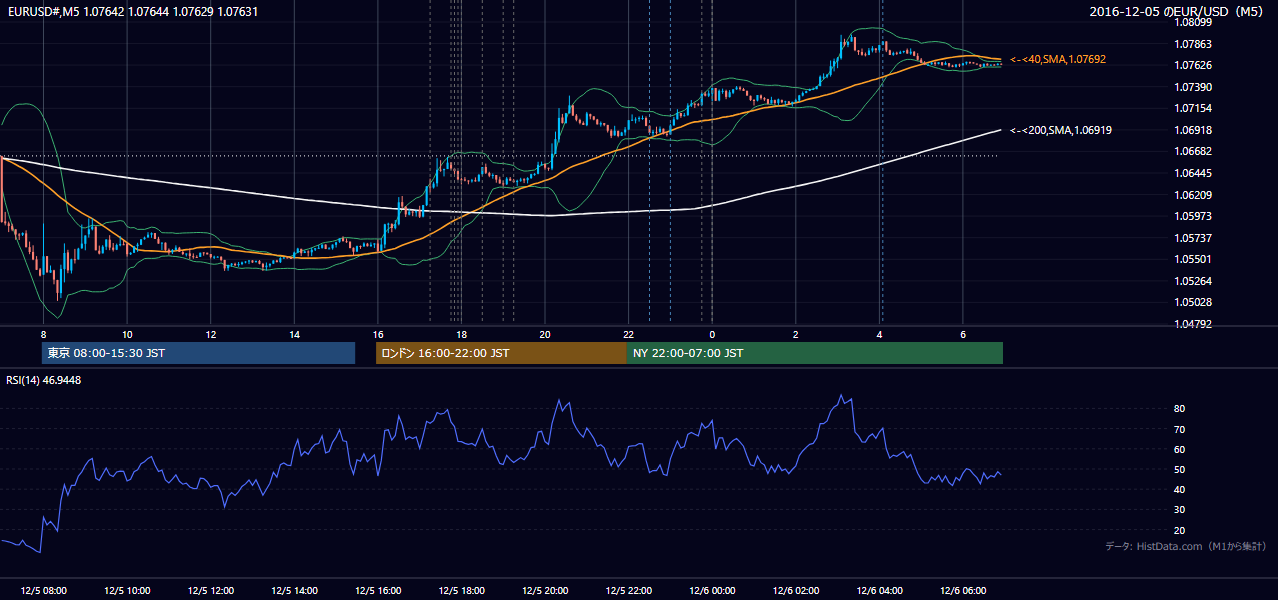Click hour label 10 below price chart
Image resolution: width=1278 pixels, height=600 pixels.
(x=127, y=334)
